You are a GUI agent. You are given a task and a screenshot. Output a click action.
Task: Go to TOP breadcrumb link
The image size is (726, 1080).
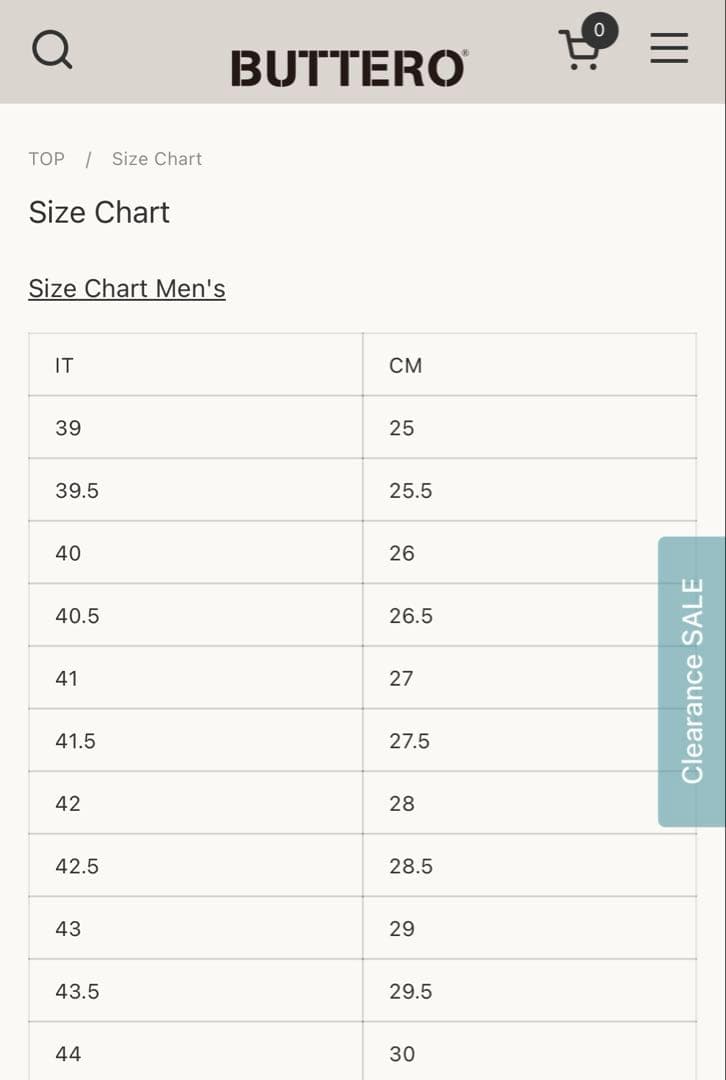pyautogui.click(x=46, y=159)
